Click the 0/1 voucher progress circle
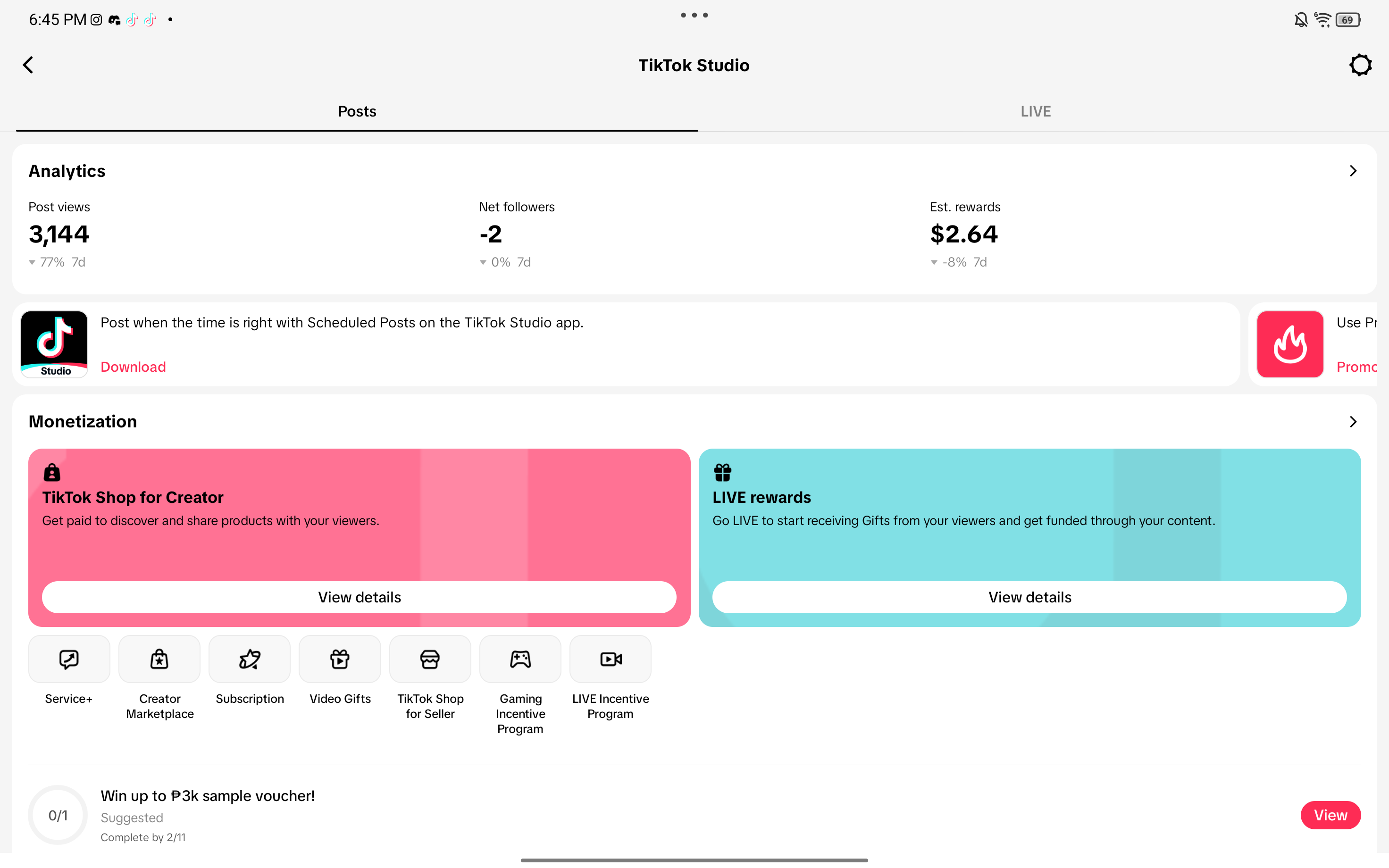1389x868 pixels. (x=58, y=815)
